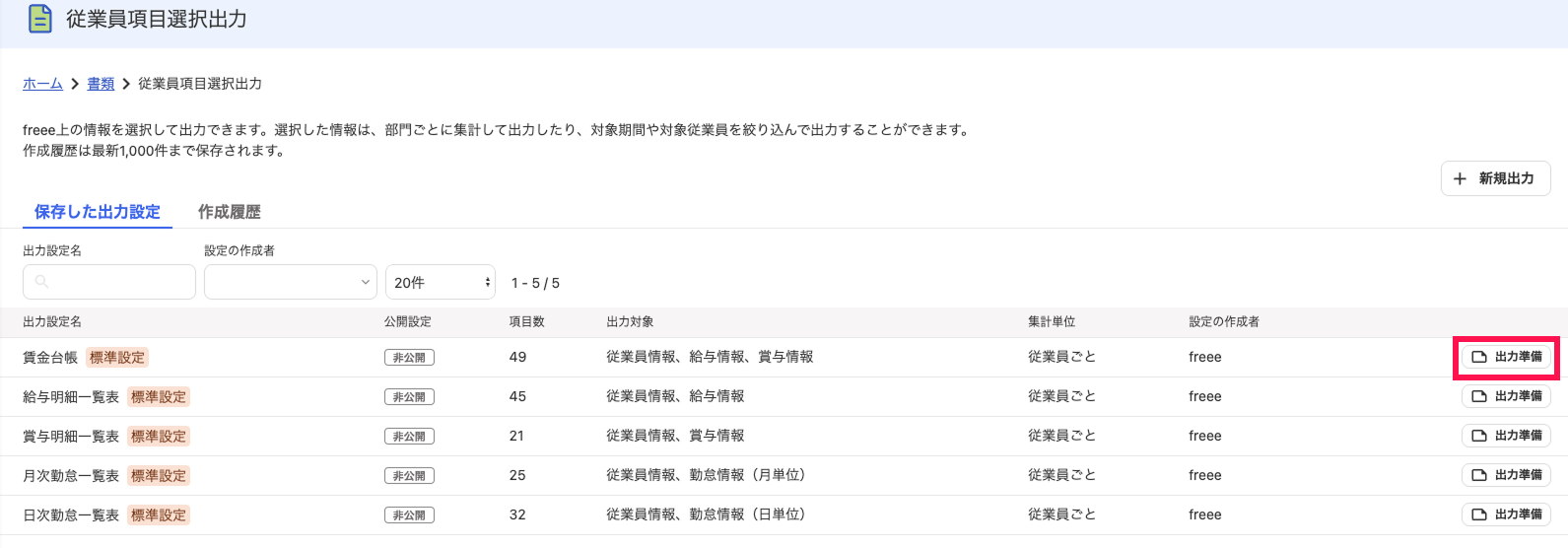
Task: Click the 非公開 badge in 日次勤怠一覧表 row
Action: [409, 515]
